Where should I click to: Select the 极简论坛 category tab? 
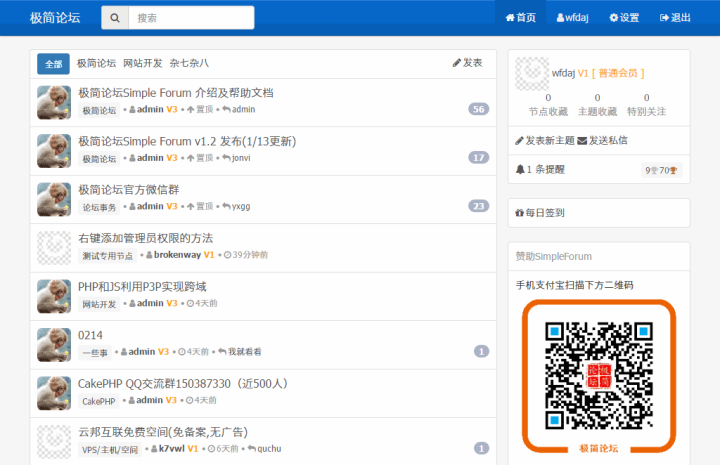96,63
